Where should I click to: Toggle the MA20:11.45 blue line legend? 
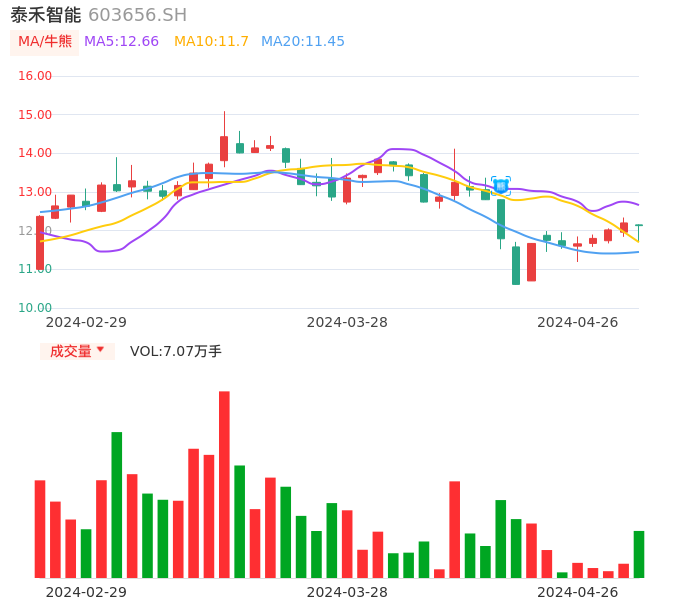(302, 42)
